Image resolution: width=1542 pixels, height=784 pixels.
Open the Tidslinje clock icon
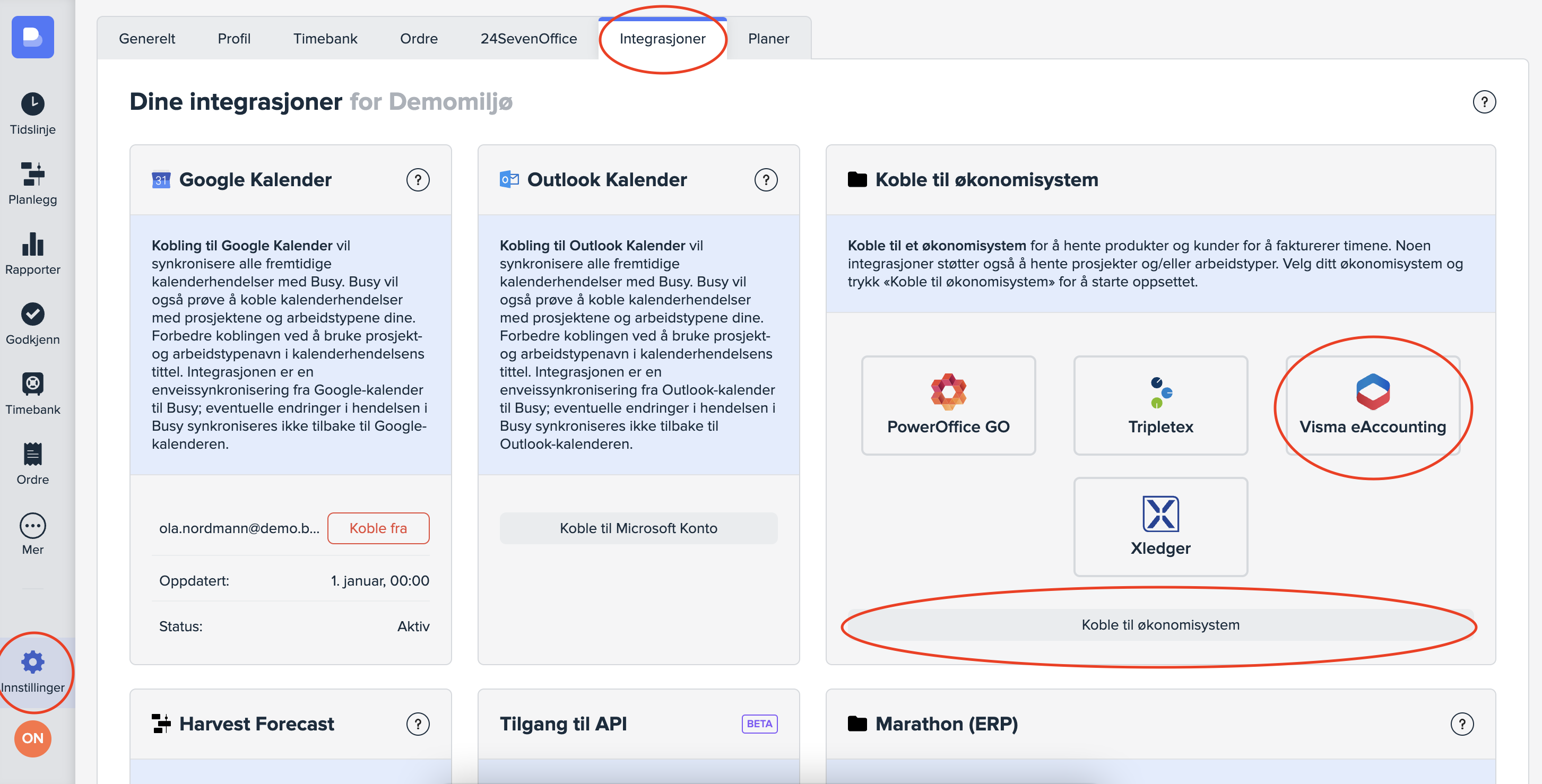coord(32,104)
